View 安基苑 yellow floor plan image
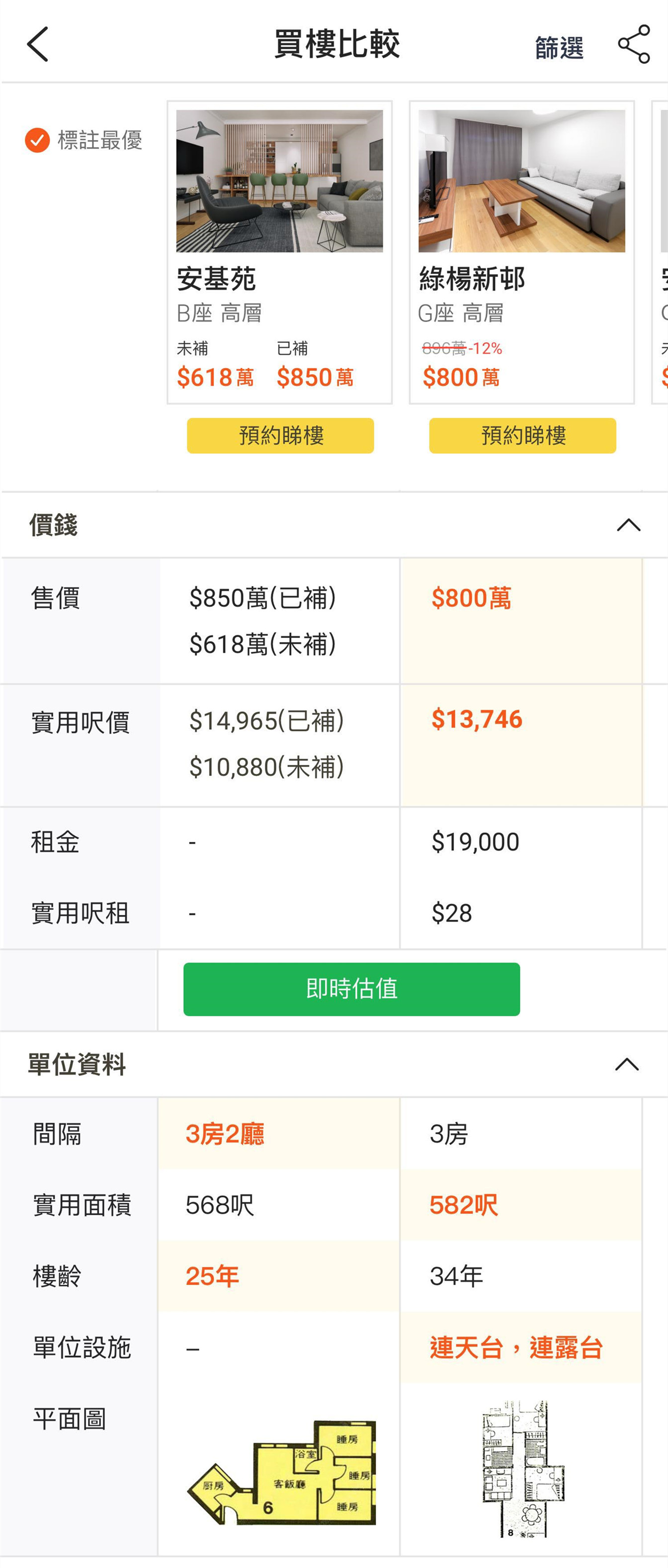Screen dimensions: 668x1568 coord(281,1472)
